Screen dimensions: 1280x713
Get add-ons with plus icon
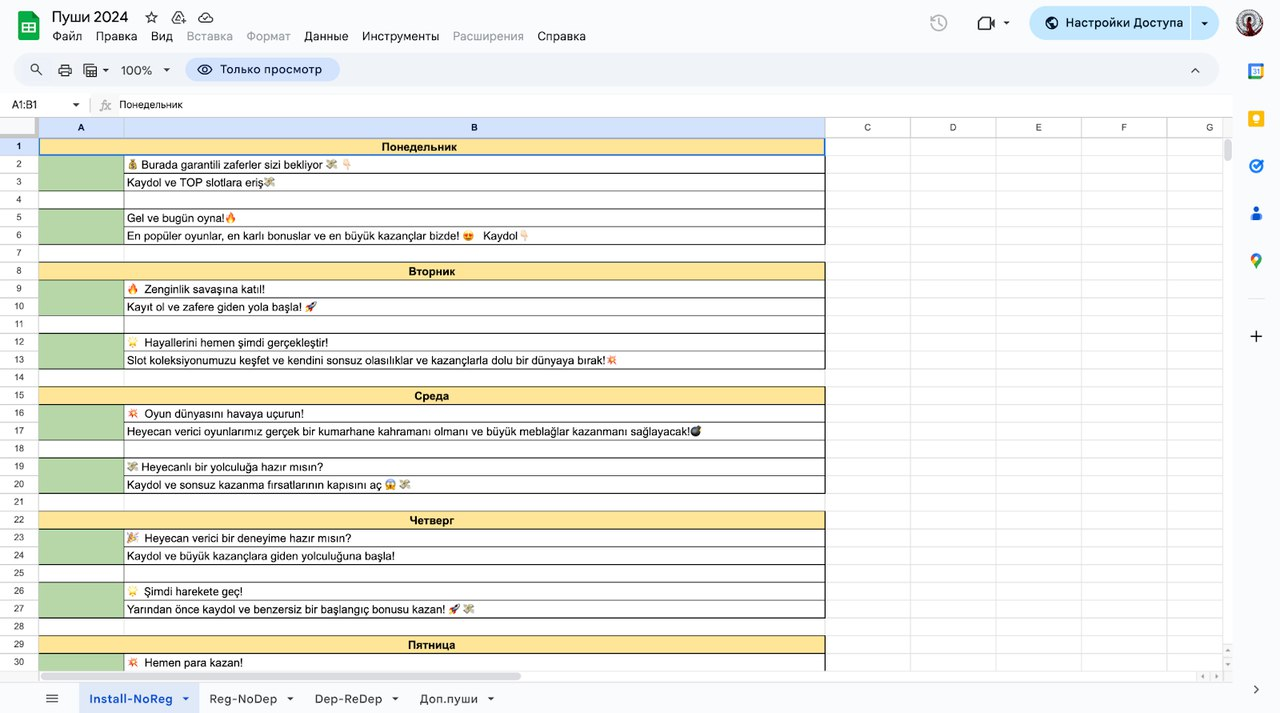(x=1256, y=336)
